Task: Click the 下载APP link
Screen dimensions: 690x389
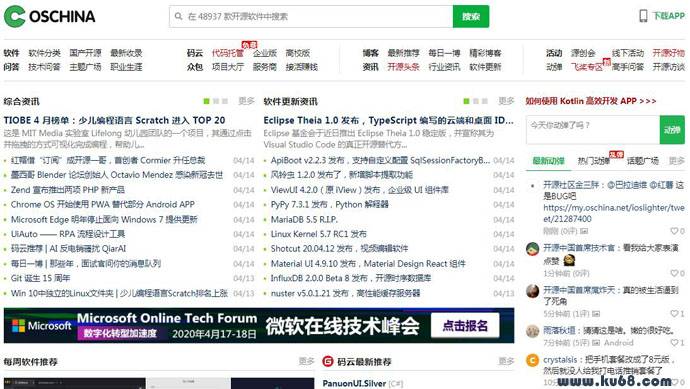Action: click(x=668, y=16)
